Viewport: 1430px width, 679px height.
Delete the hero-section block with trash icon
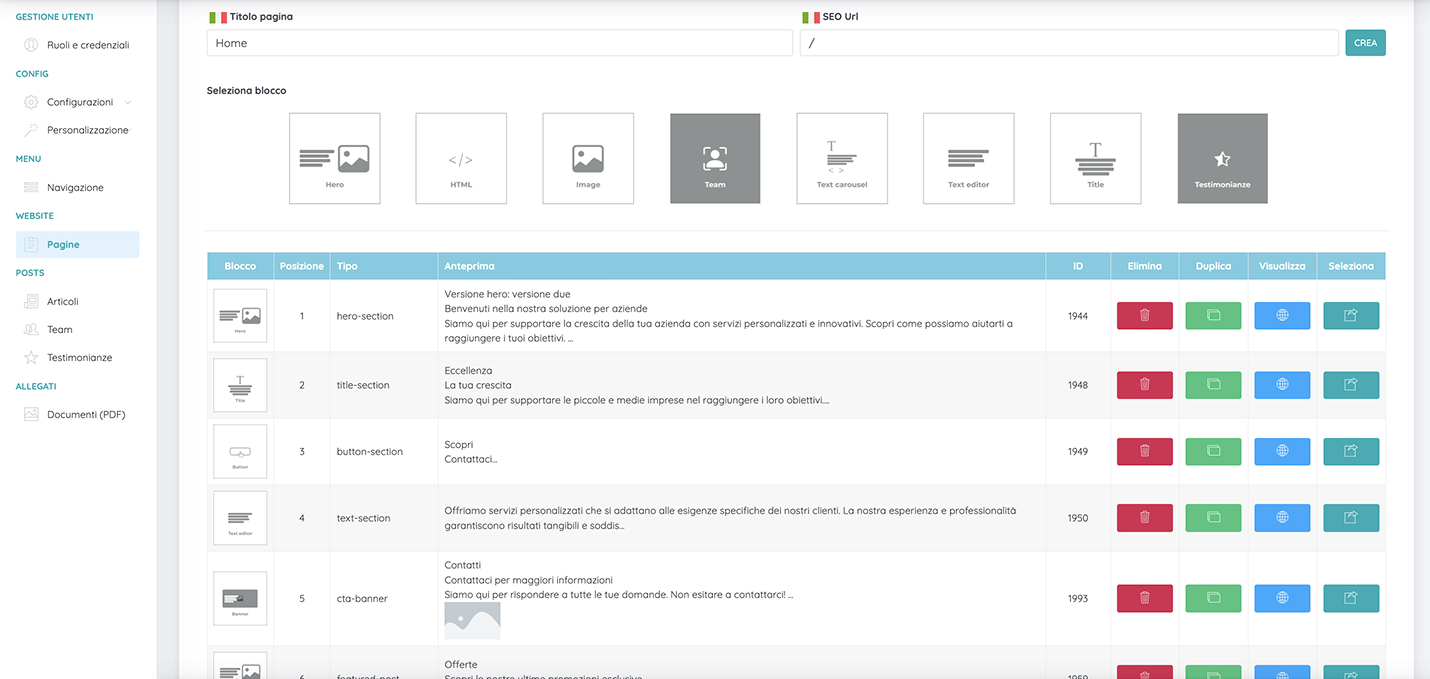click(1144, 316)
